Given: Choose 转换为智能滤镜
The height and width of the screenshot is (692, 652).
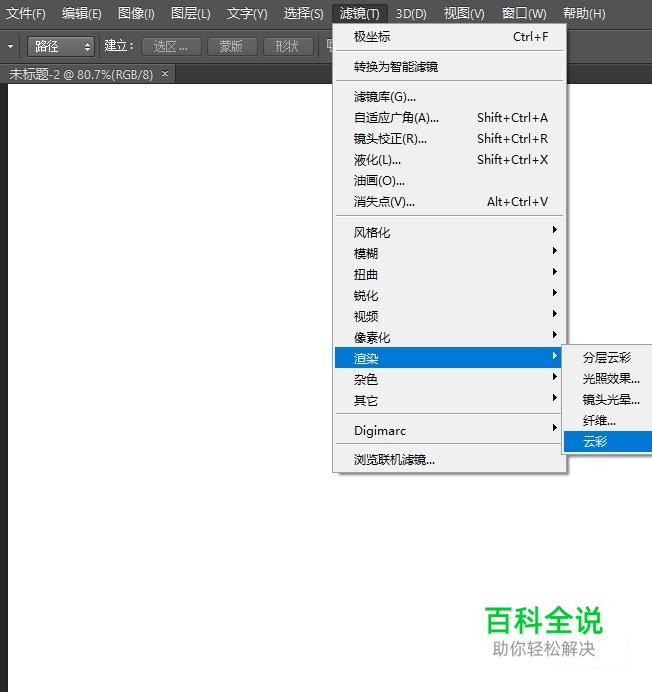Looking at the screenshot, I should (x=450, y=67).
